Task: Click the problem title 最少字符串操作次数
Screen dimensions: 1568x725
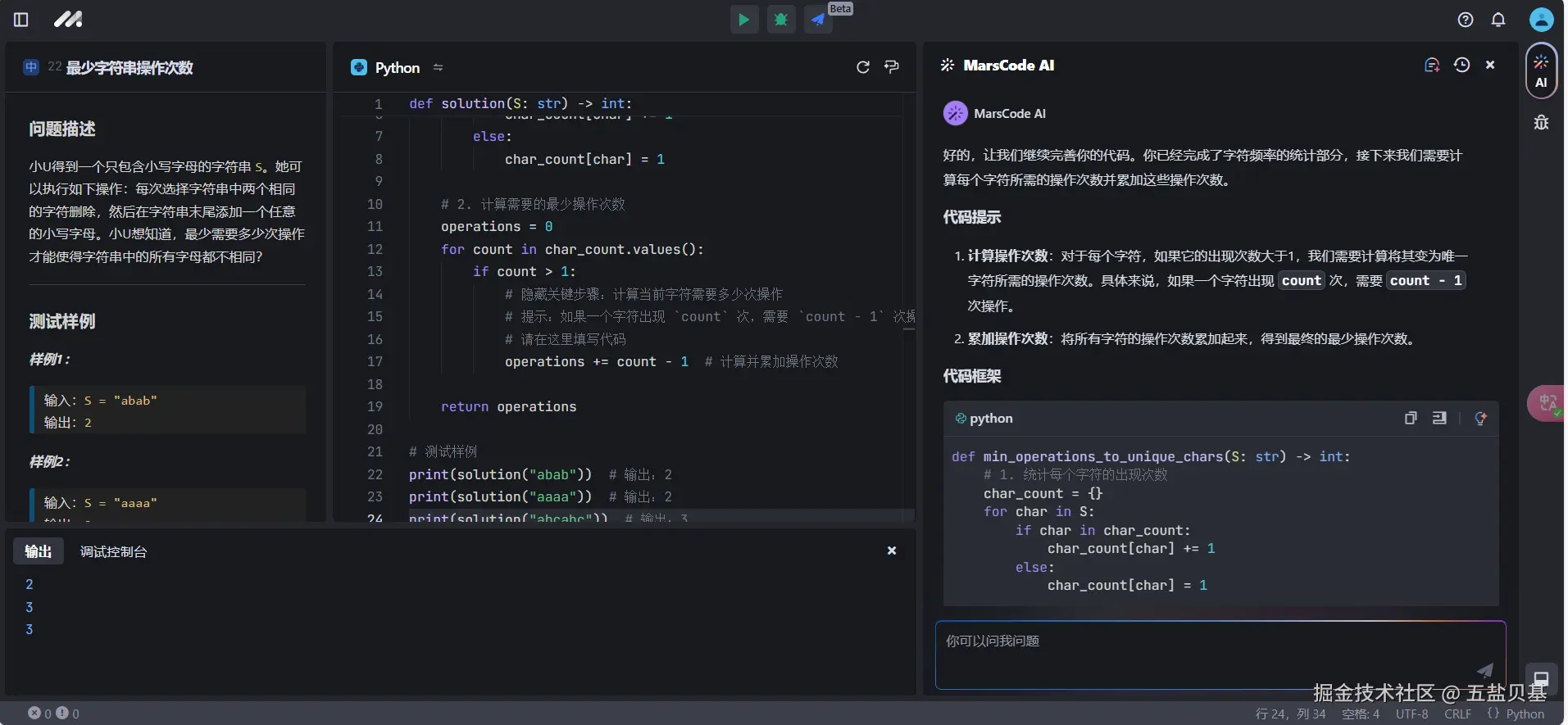Action: click(x=130, y=67)
